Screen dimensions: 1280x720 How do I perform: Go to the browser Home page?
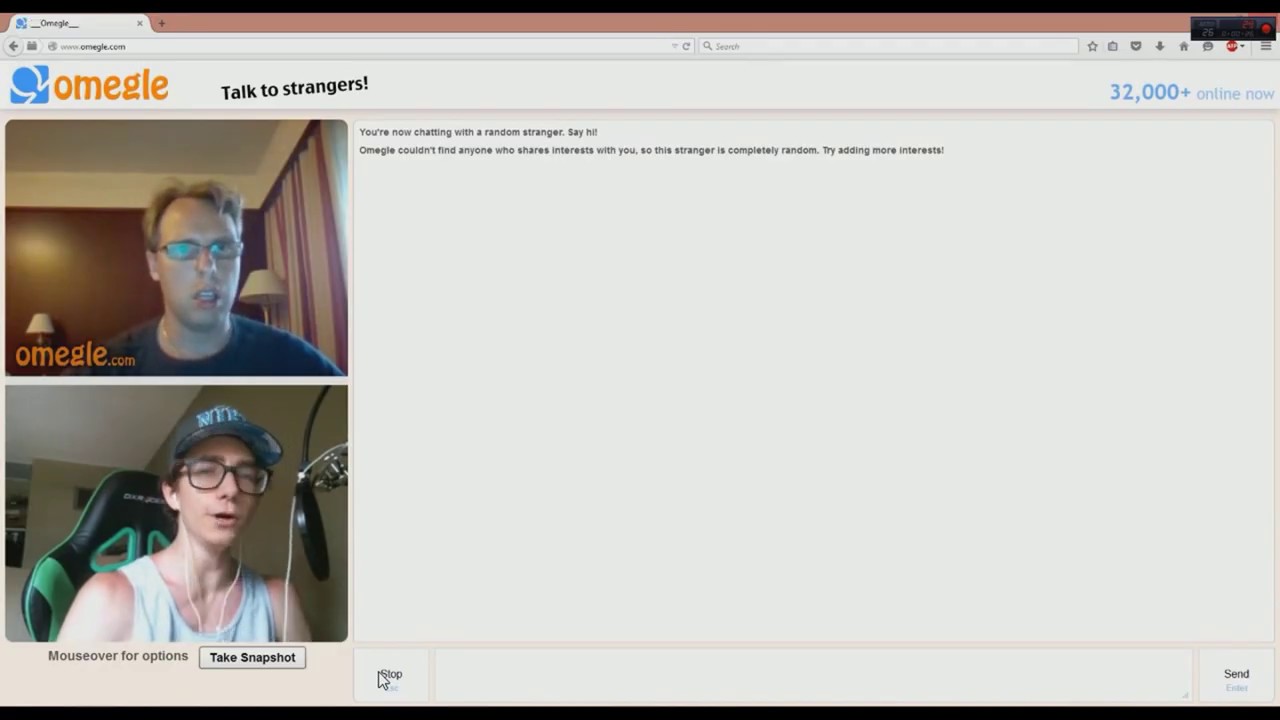click(1184, 46)
